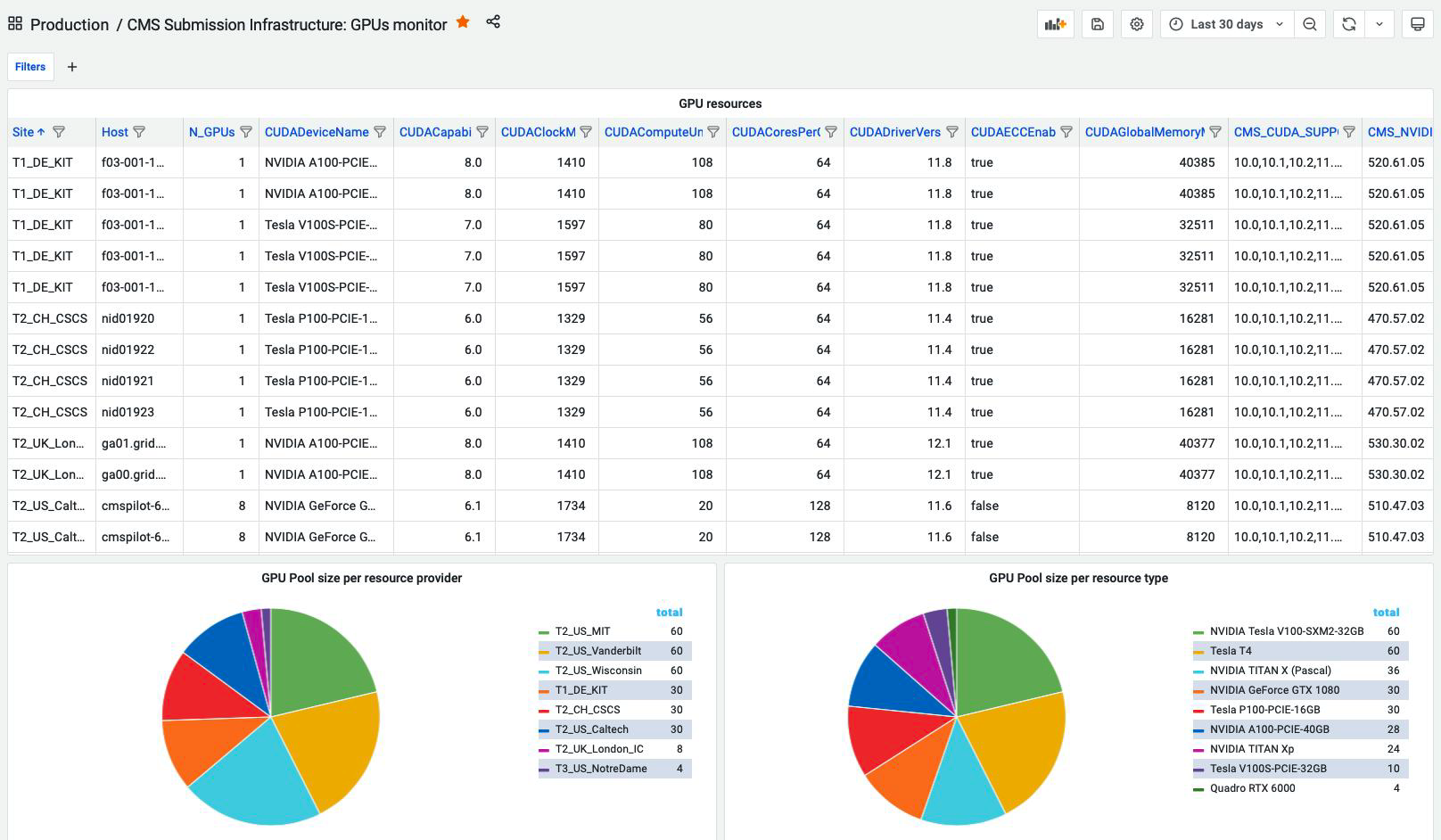Select NVIDIA TITAN Xp legend label
This screenshot has height=840, width=1441.
1252,749
